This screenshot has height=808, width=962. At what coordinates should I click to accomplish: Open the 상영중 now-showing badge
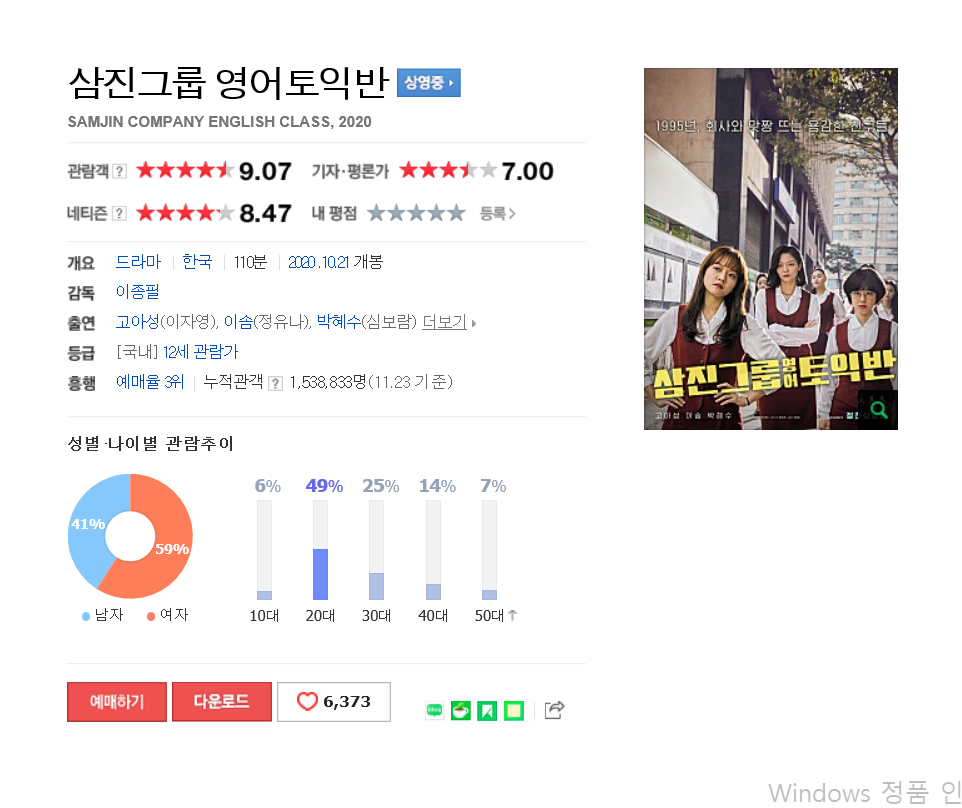pos(428,82)
